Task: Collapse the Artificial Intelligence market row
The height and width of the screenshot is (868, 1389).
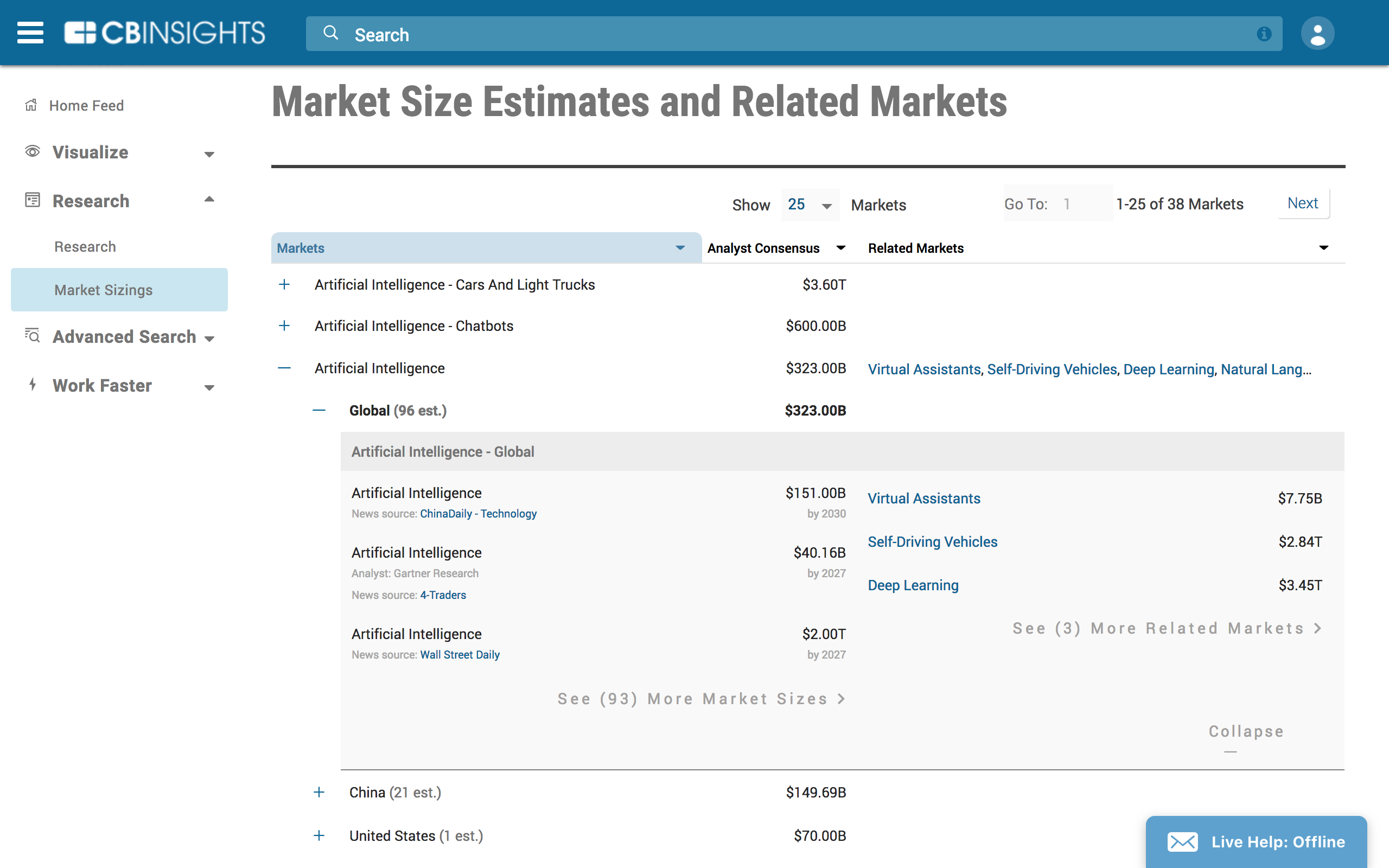Action: (284, 368)
